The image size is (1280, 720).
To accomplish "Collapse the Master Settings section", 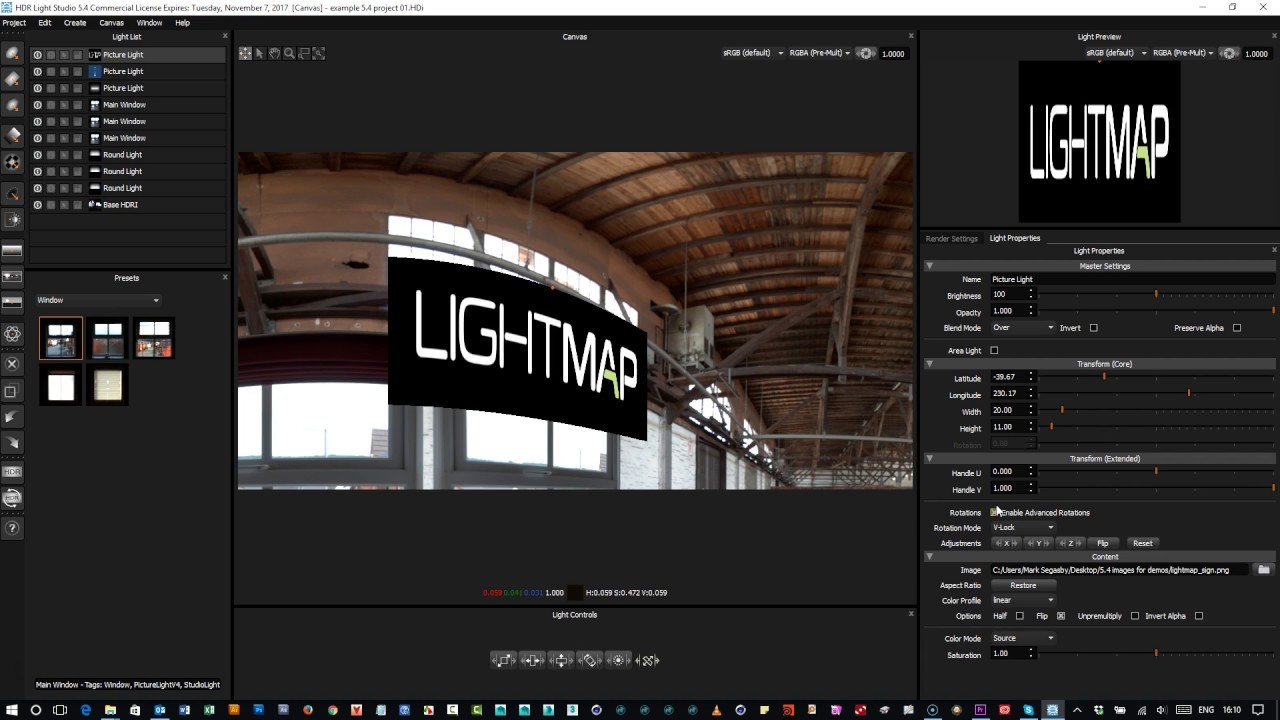I will tap(929, 266).
